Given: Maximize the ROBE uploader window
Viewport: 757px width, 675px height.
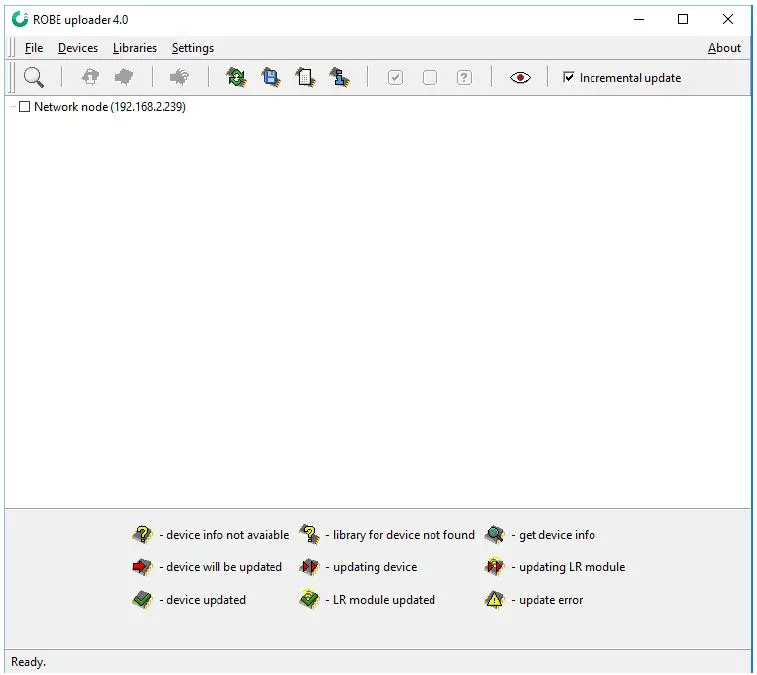Looking at the screenshot, I should click(x=683, y=19).
